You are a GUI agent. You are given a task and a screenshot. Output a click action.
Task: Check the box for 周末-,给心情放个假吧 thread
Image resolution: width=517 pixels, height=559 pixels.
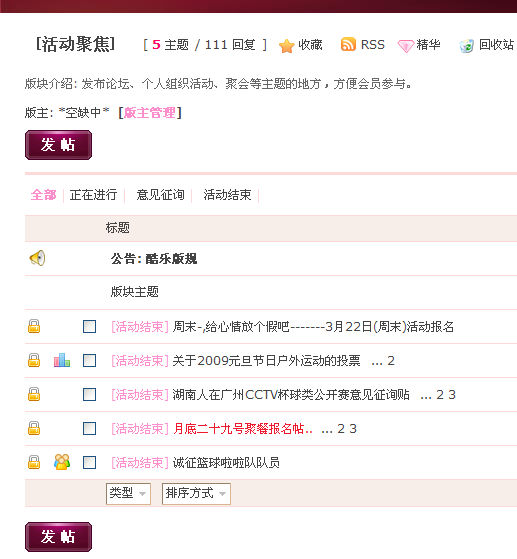[89, 326]
